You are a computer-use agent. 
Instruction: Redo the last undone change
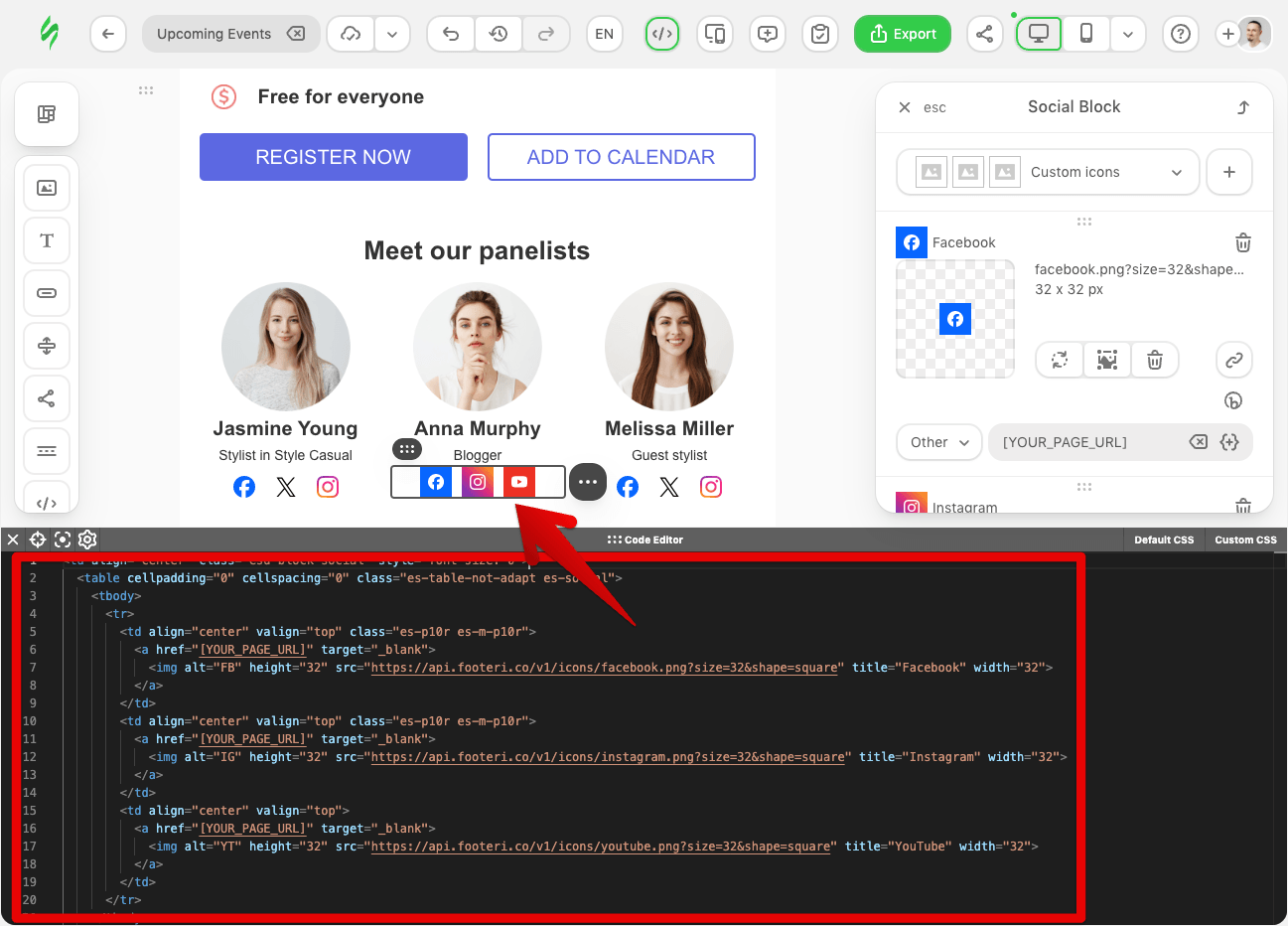coord(546,34)
